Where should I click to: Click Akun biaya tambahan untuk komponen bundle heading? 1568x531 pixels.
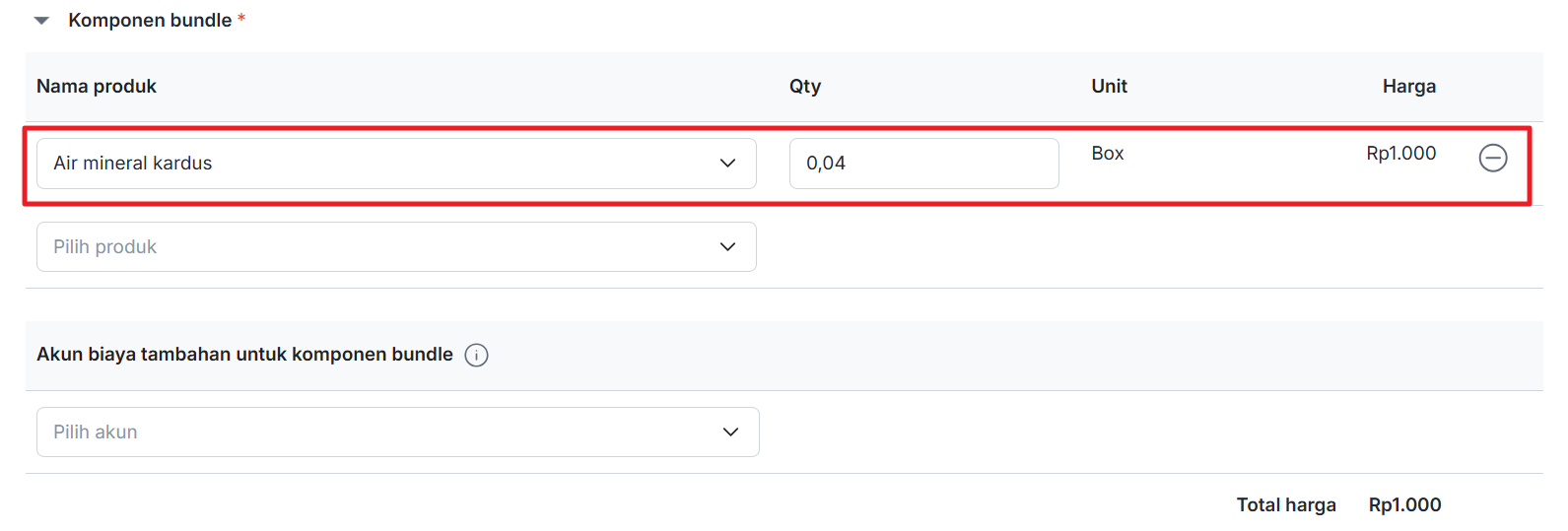point(244,355)
